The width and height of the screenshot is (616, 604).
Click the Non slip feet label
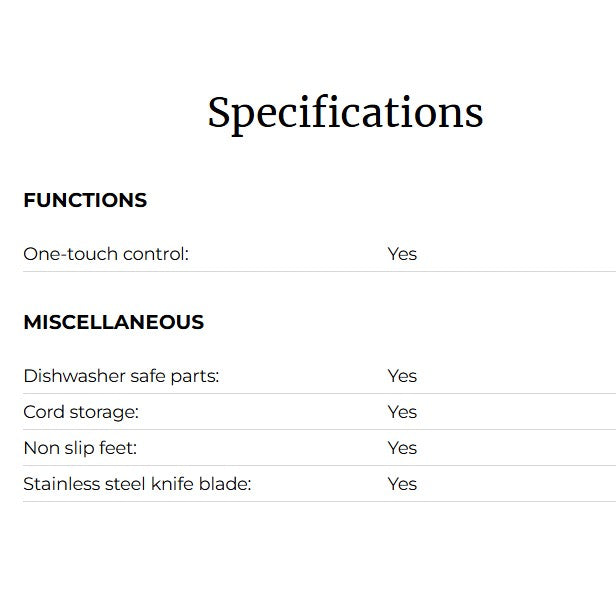click(80, 448)
